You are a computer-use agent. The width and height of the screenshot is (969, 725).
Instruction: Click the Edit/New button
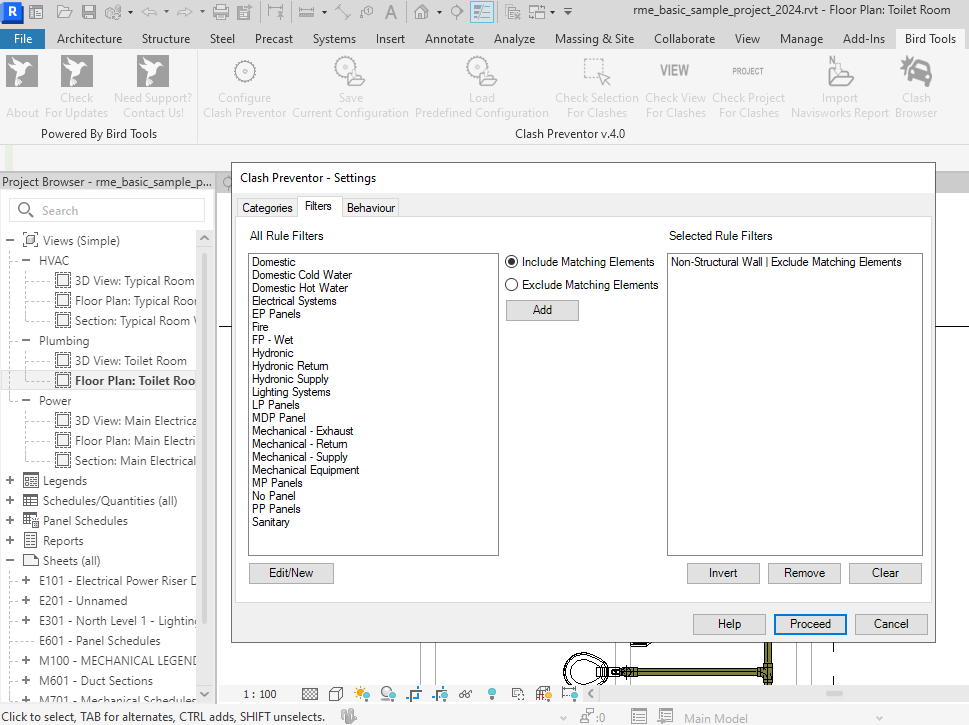[x=291, y=573]
